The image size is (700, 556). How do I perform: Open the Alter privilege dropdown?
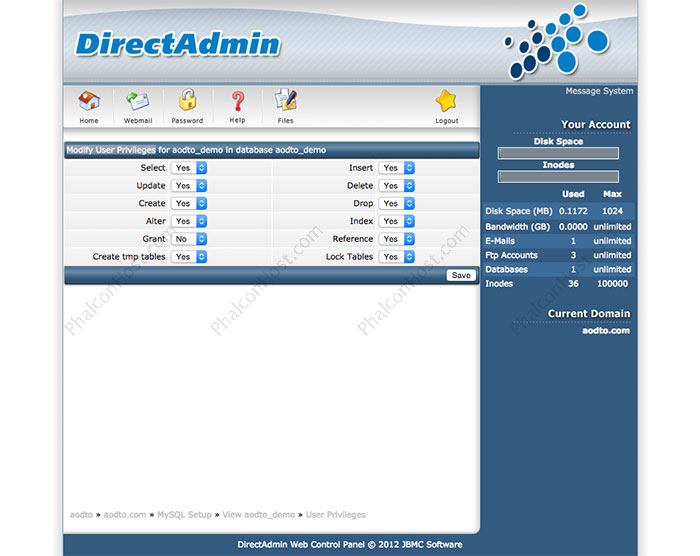(189, 221)
